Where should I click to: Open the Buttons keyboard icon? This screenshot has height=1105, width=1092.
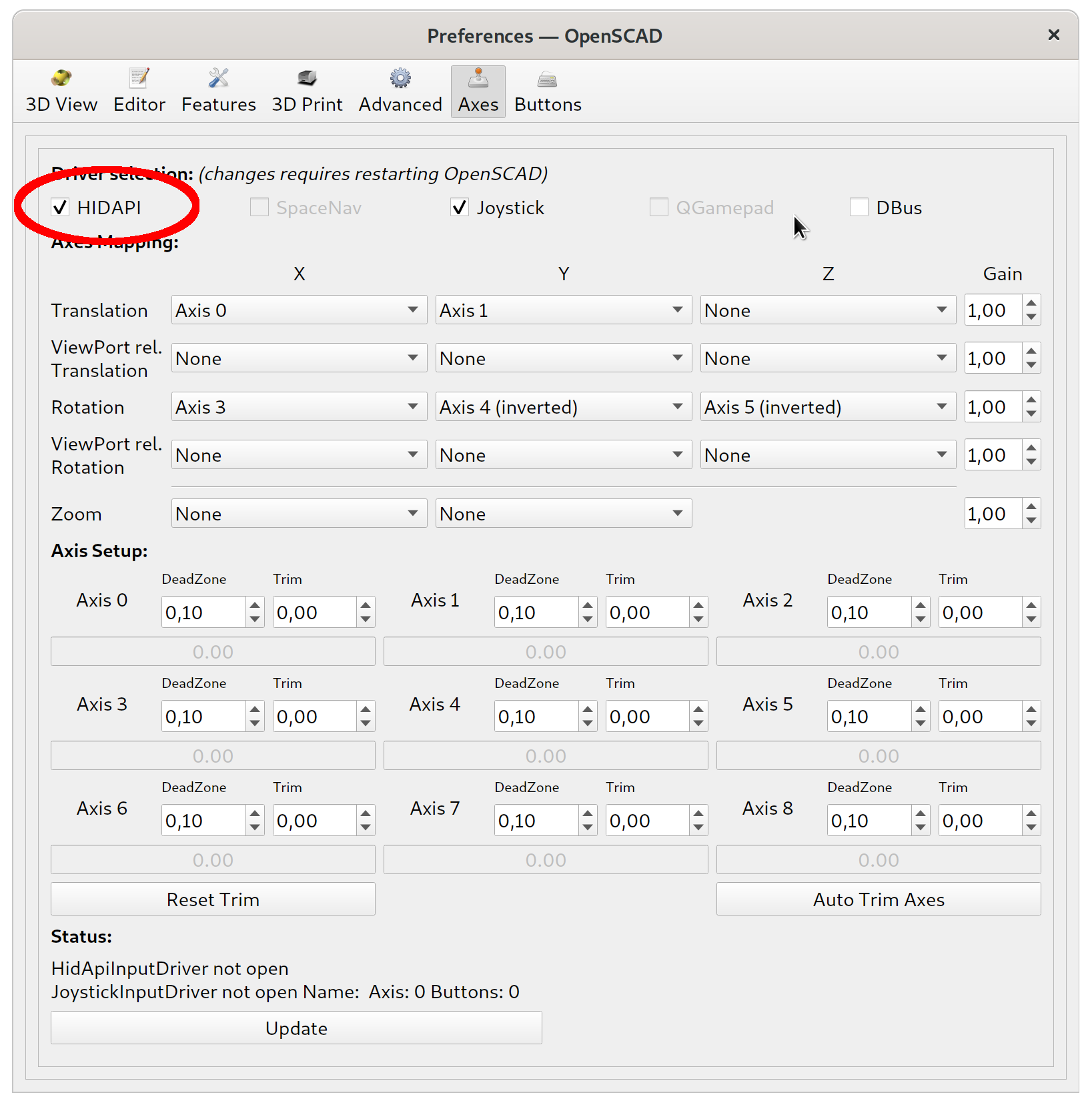tap(547, 80)
